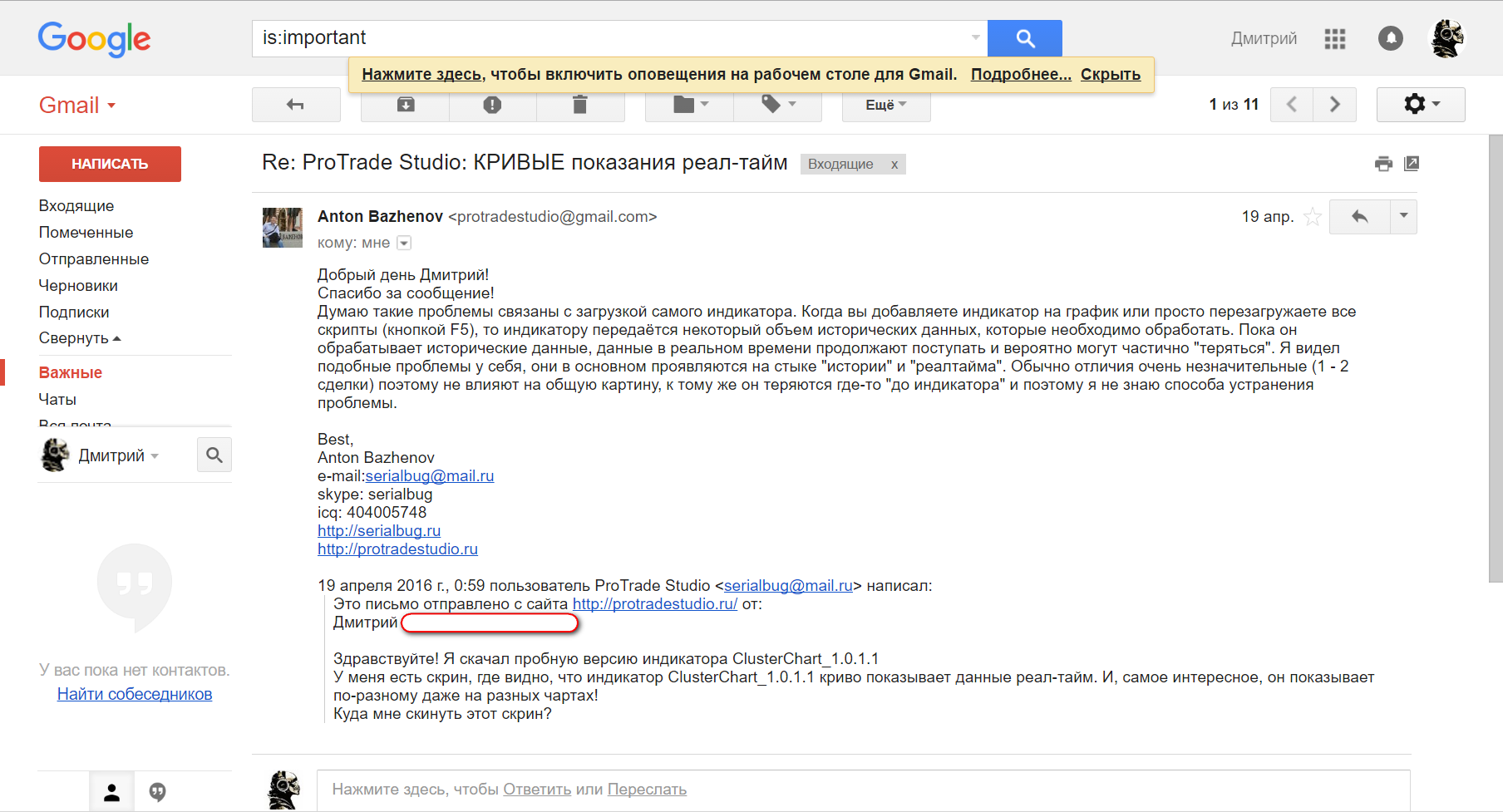1503x812 pixels.
Task: Click the back to inbox arrow
Action: click(x=295, y=105)
